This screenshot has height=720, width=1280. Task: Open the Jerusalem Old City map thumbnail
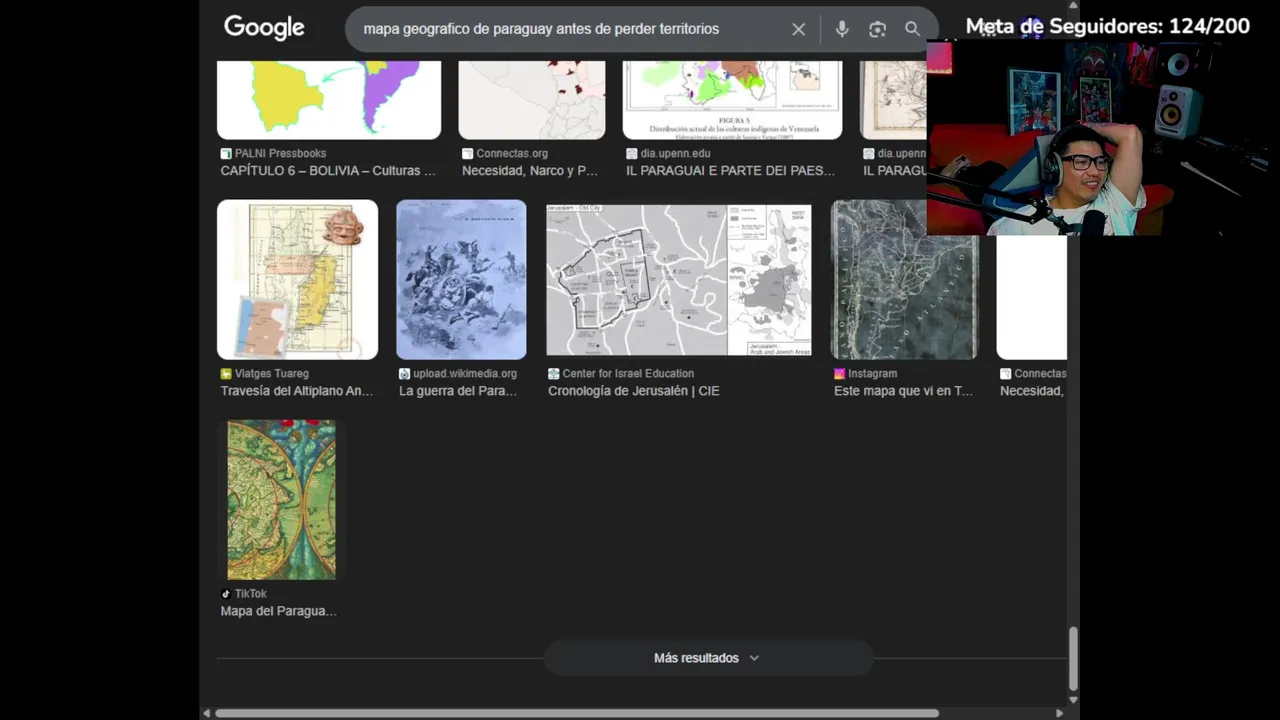coord(679,279)
